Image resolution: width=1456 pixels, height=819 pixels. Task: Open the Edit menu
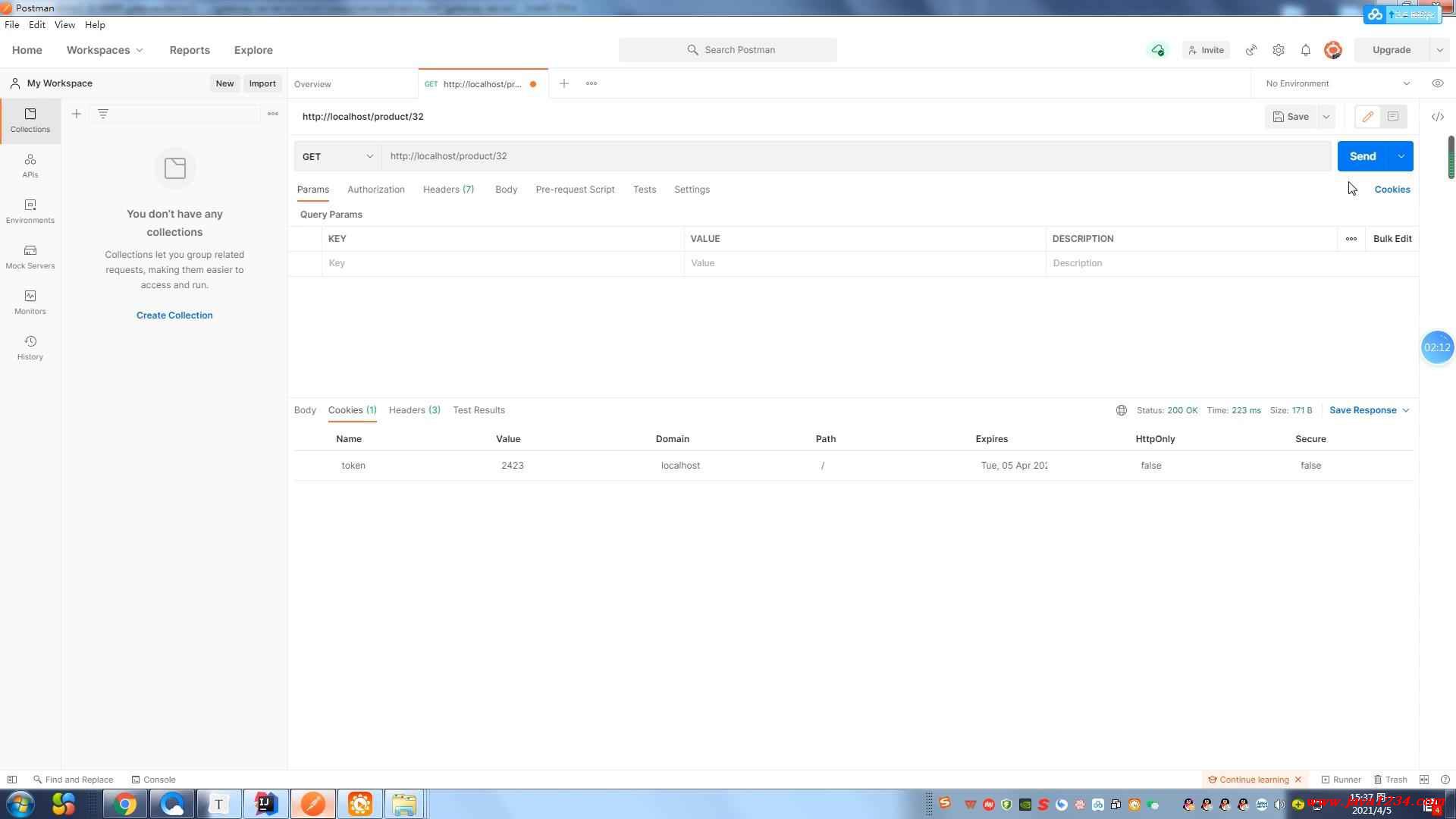pos(37,25)
